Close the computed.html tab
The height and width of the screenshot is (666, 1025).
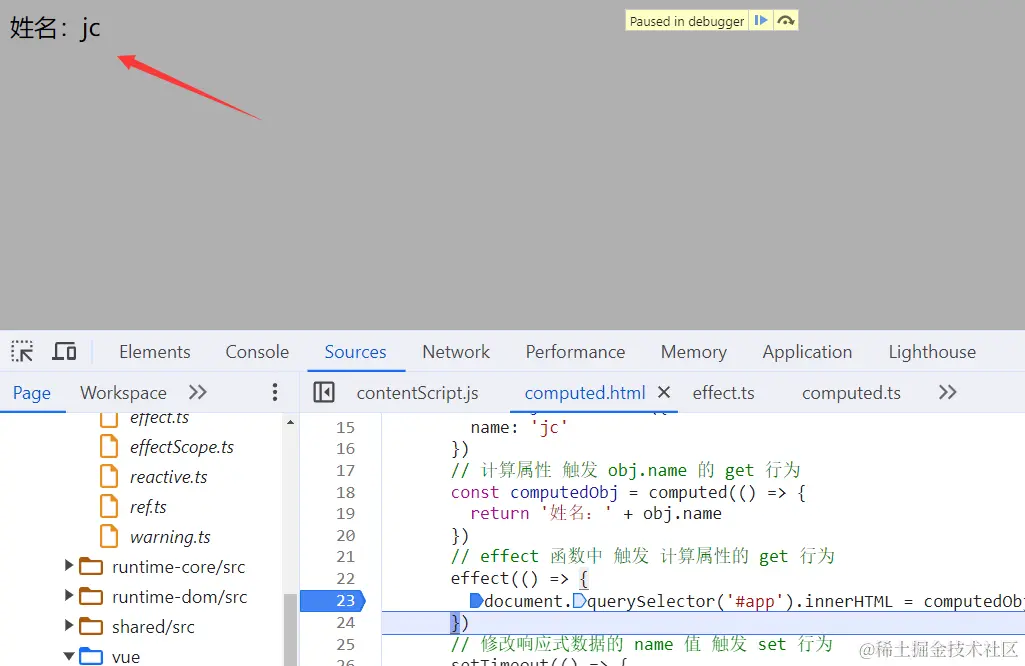coord(664,392)
